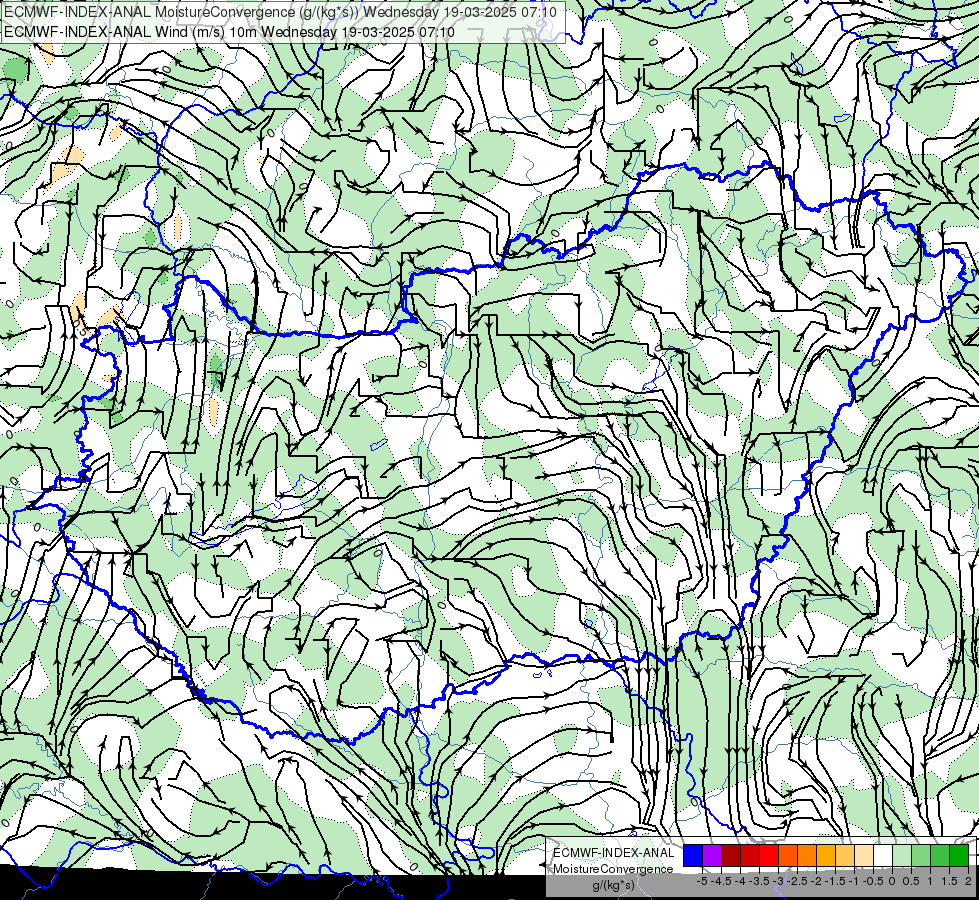Click the legend label MoistureConvergence
Screen dimensions: 979x900
click(613, 869)
